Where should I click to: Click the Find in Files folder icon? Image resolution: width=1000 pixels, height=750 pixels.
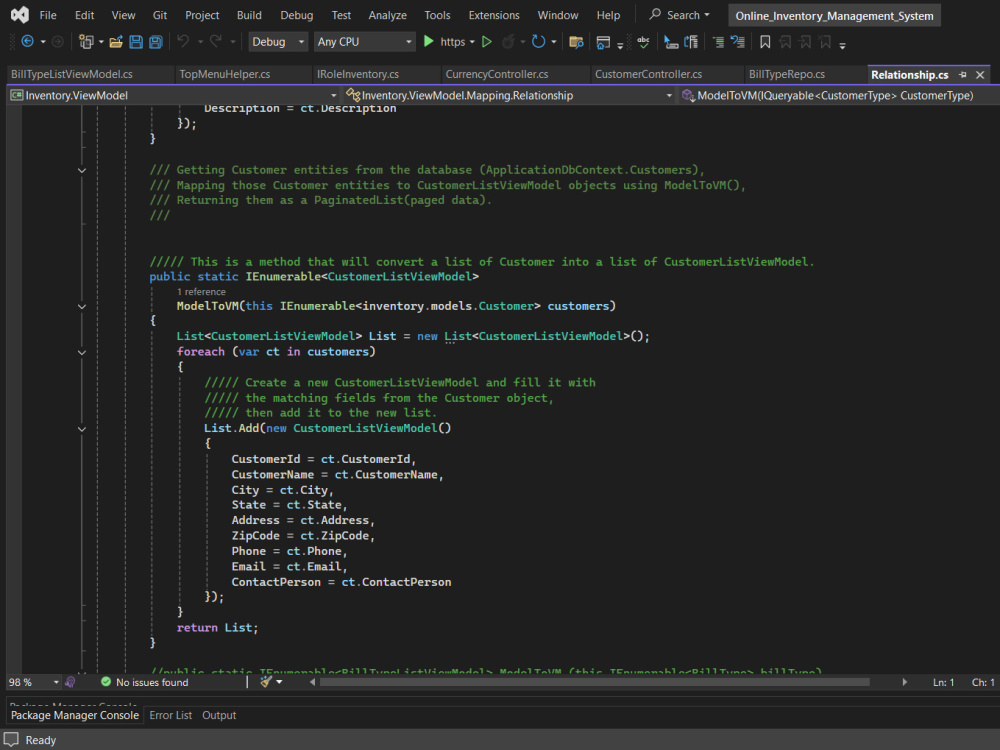577,42
